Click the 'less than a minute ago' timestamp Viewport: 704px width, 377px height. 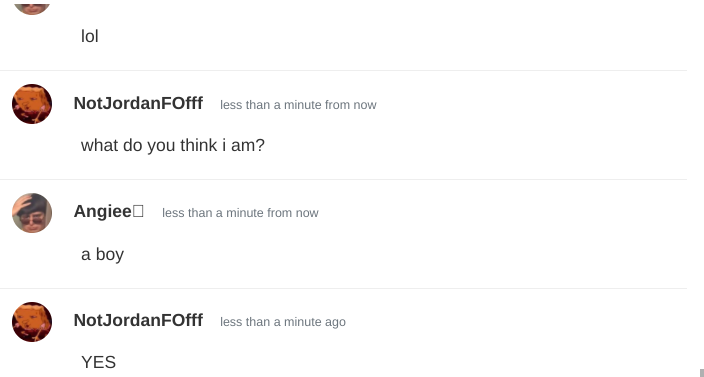click(283, 322)
